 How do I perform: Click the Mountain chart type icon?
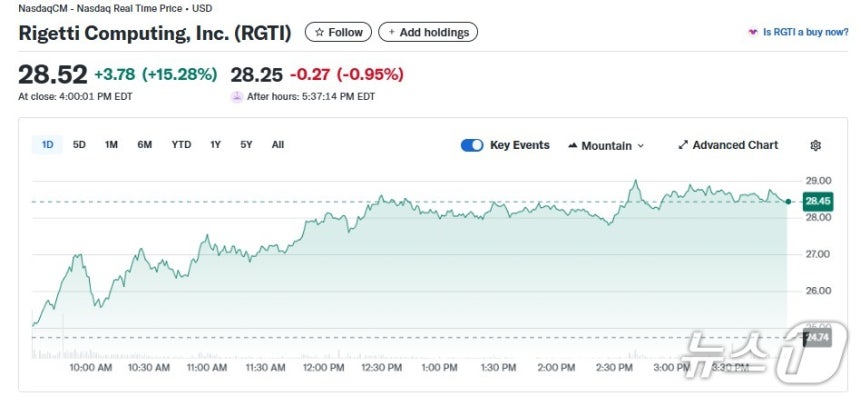click(x=573, y=146)
